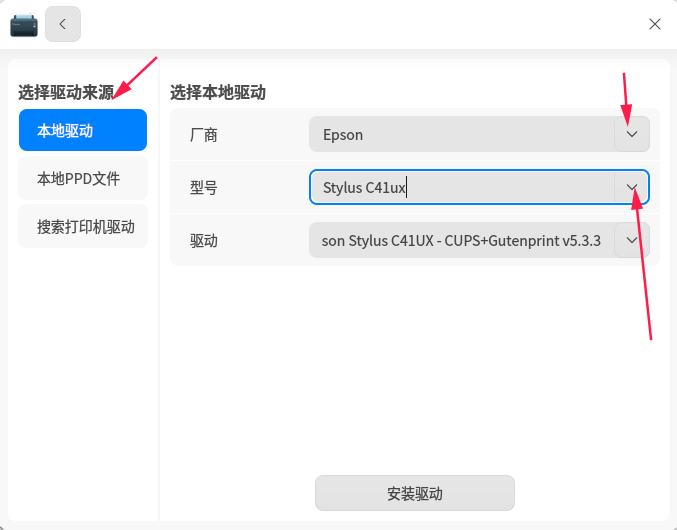Screen dimensions: 677x530
Task: Select the 本地驱动 source tab
Action: 83,130
